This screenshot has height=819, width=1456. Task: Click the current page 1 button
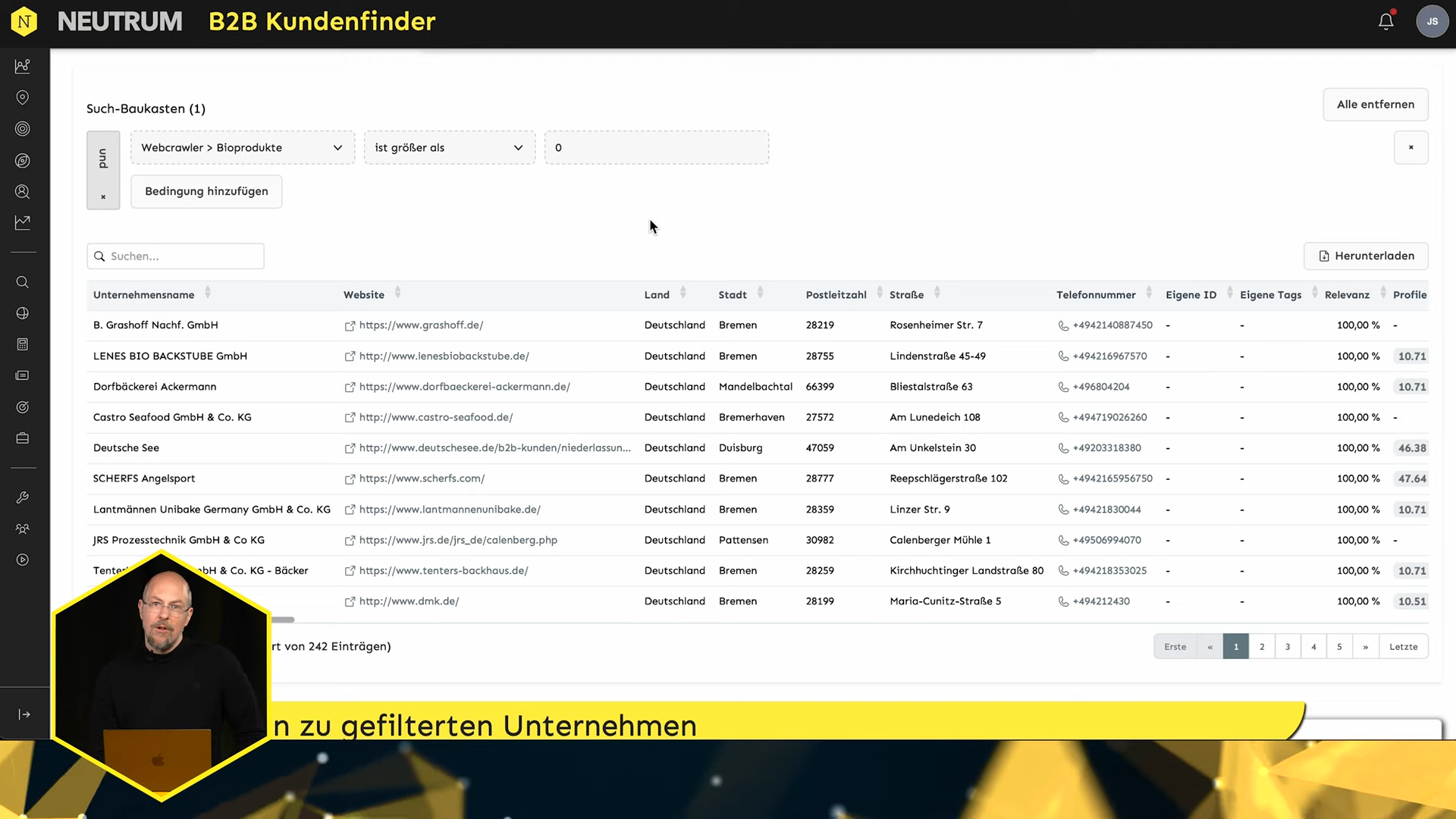point(1235,647)
